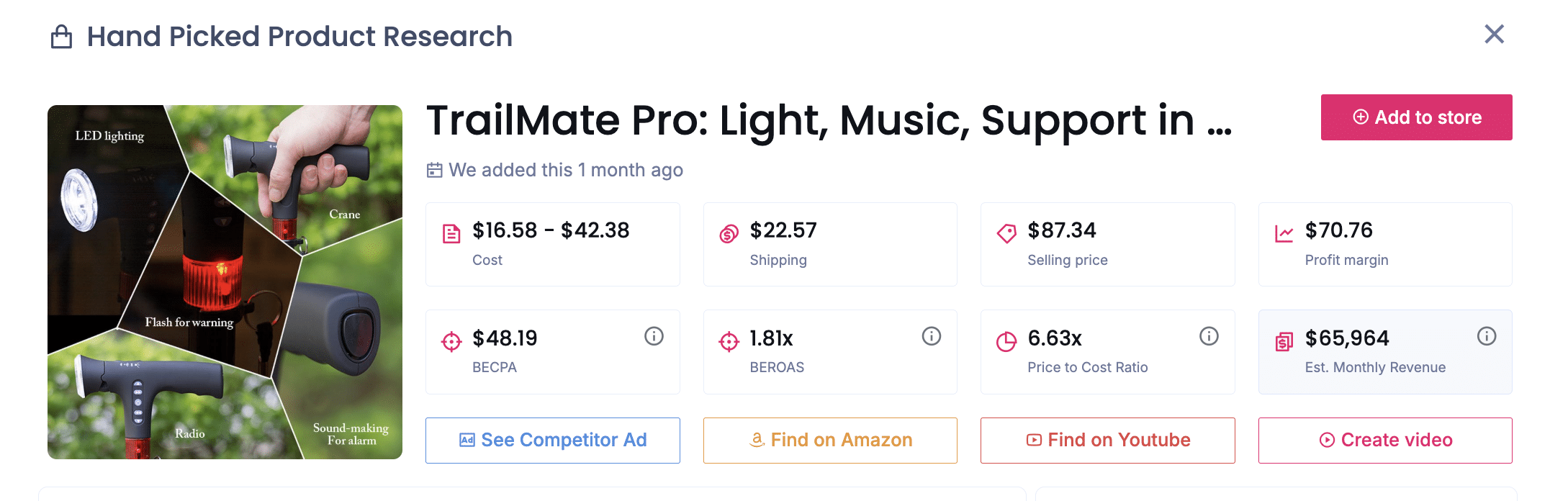Click the chart icon on Profit margin card
This screenshot has width=1568, height=501.
(x=1282, y=233)
